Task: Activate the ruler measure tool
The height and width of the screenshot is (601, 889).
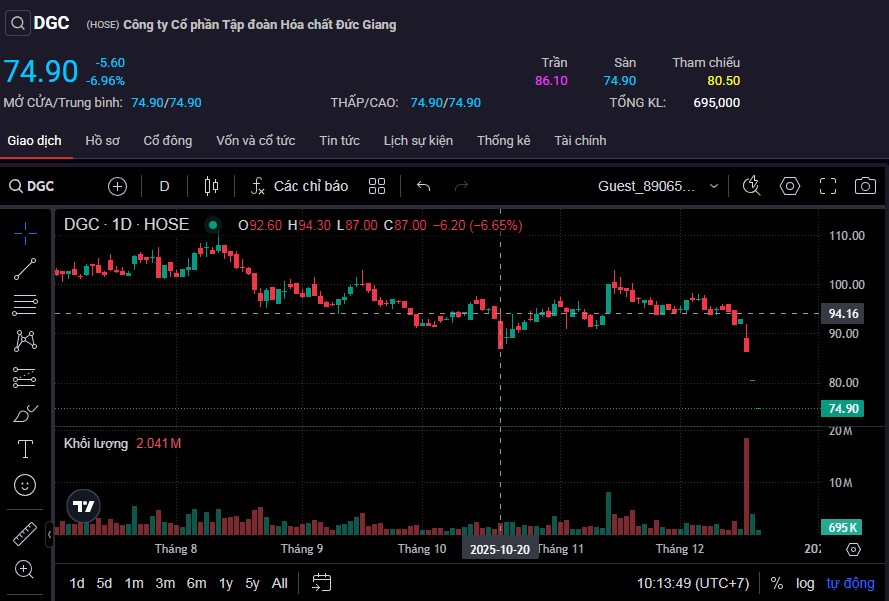Action: tap(25, 534)
